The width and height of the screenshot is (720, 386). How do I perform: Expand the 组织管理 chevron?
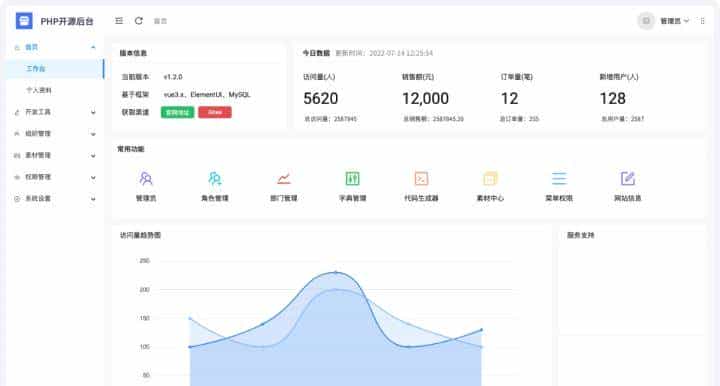[93, 134]
